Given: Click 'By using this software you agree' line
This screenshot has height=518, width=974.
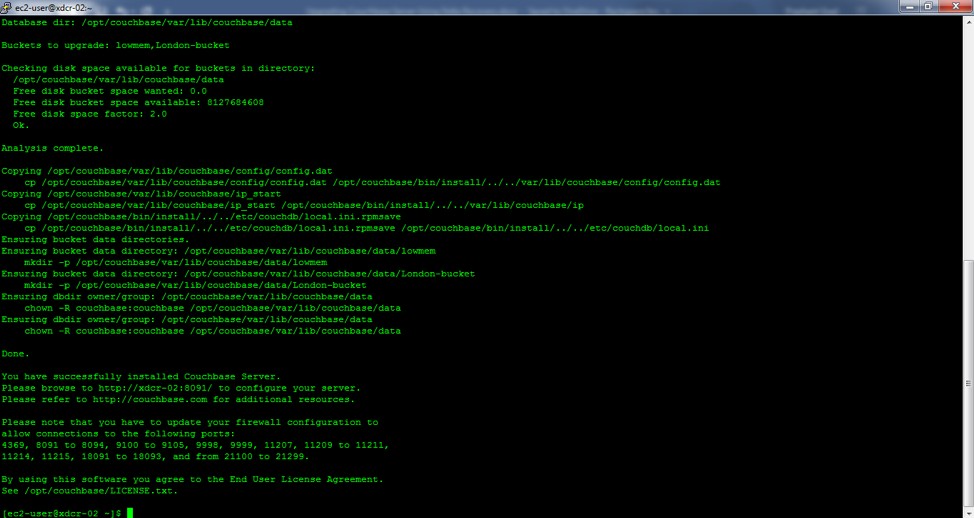Looking at the screenshot, I should click(x=193, y=480).
